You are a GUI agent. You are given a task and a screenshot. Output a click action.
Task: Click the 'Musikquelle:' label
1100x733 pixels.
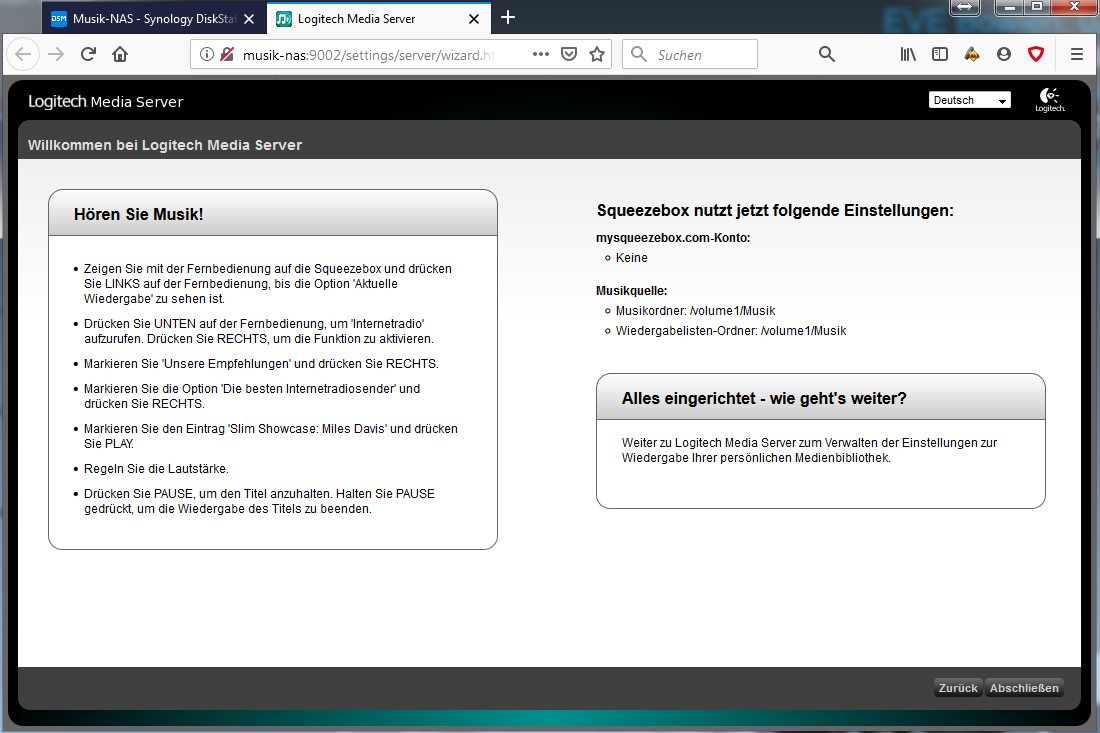631,291
